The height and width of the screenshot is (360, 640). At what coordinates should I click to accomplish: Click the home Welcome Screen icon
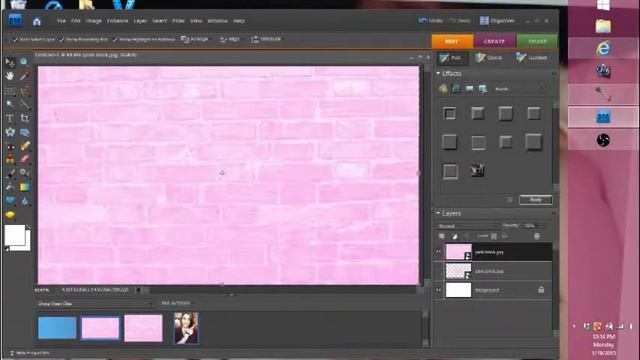[x=37, y=21]
